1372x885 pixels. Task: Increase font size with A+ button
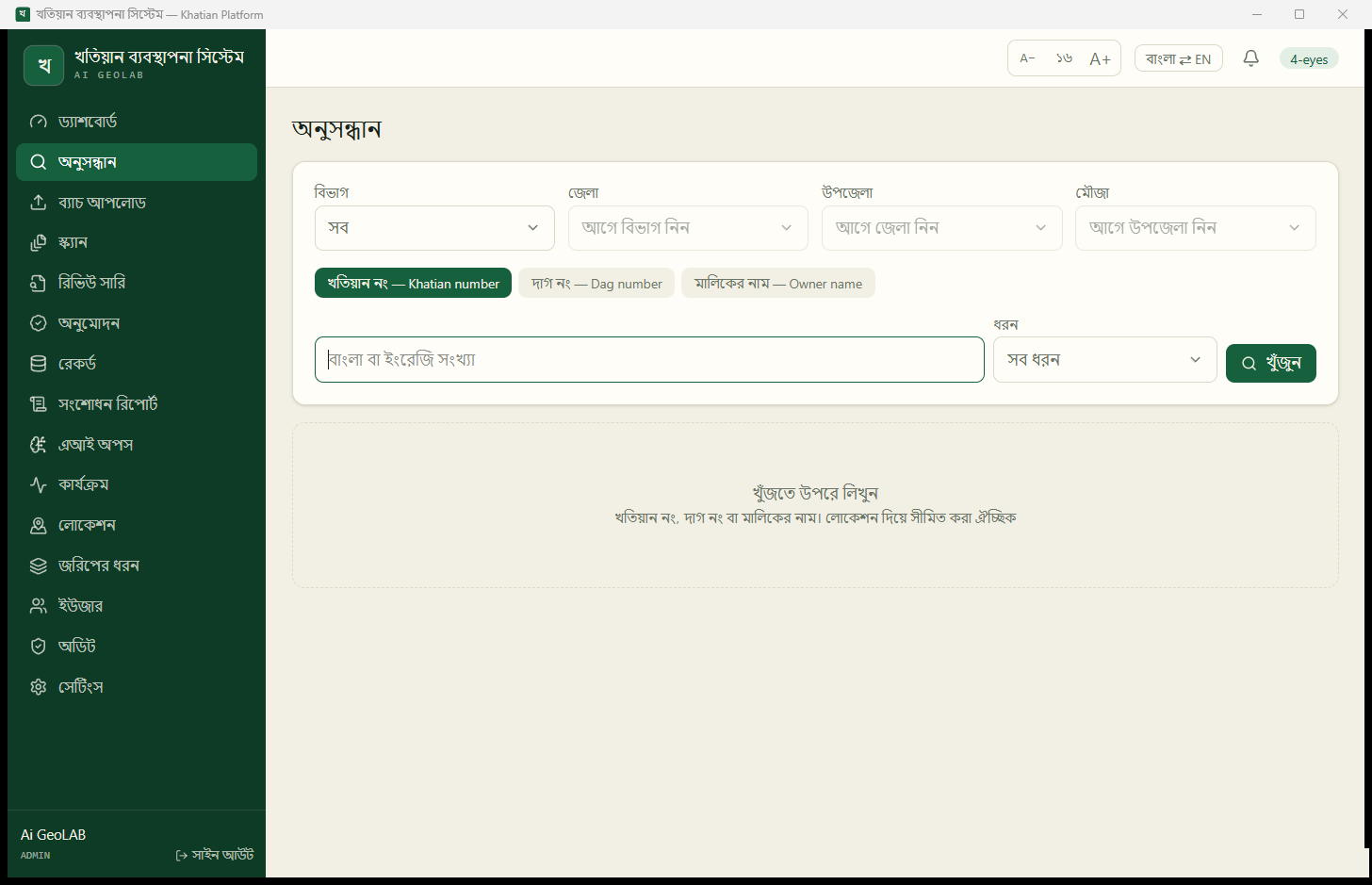tap(1100, 58)
